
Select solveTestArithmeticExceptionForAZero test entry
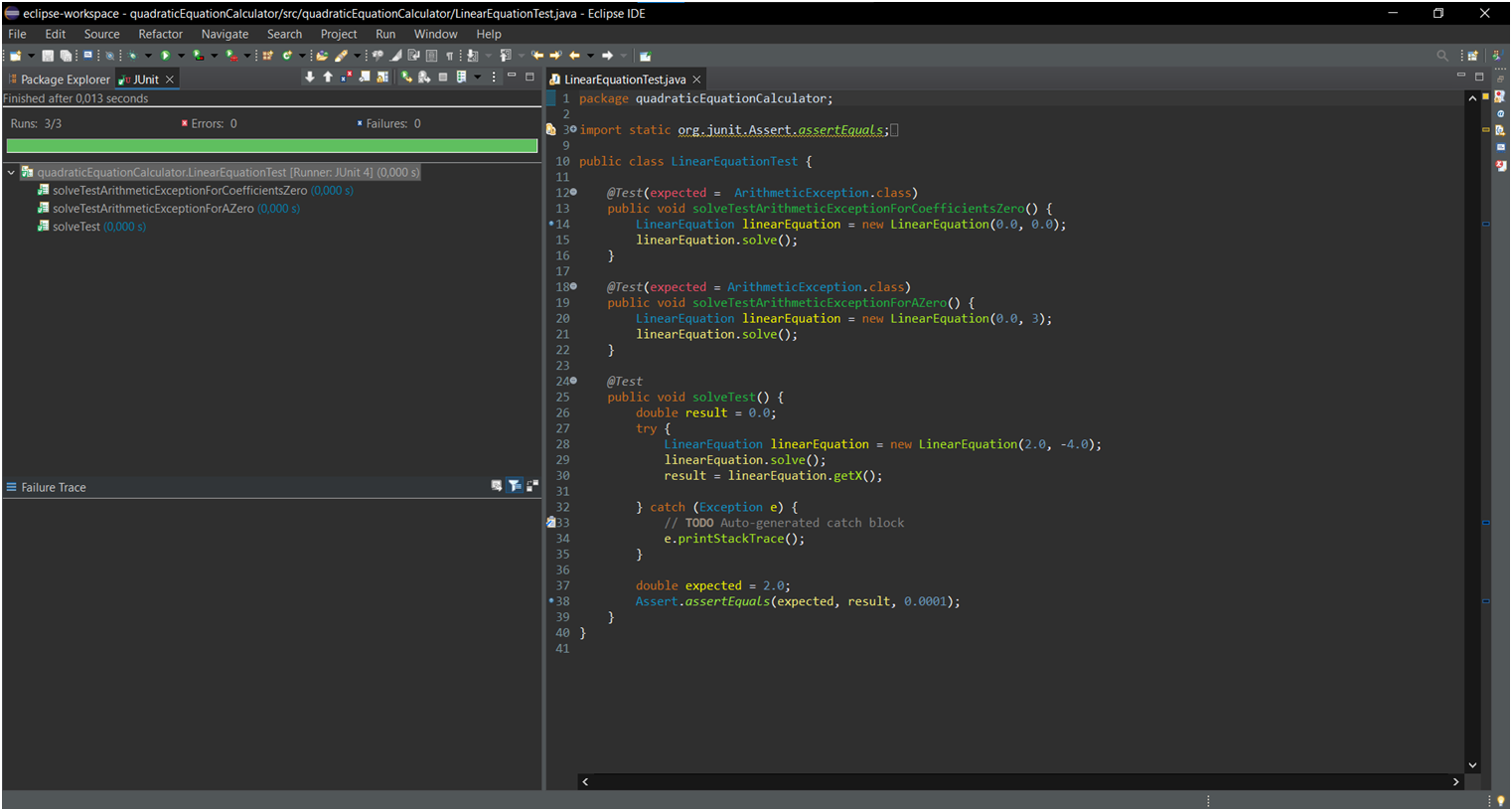[168, 209]
